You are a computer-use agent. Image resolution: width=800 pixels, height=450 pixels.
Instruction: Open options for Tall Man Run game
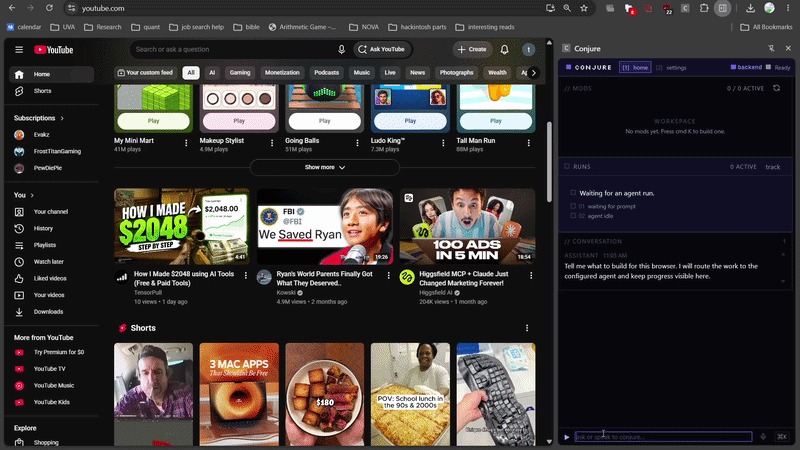pyautogui.click(x=529, y=143)
